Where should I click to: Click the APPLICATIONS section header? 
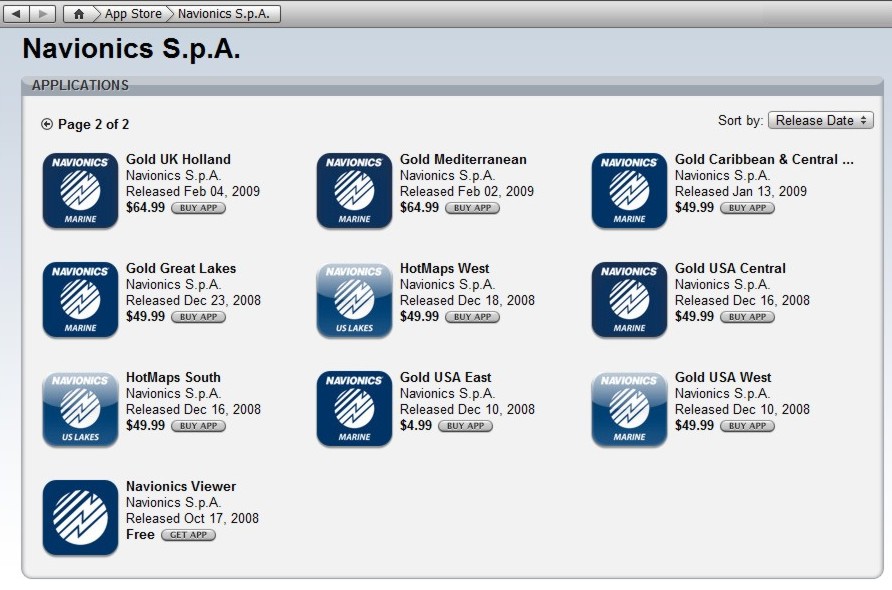80,85
